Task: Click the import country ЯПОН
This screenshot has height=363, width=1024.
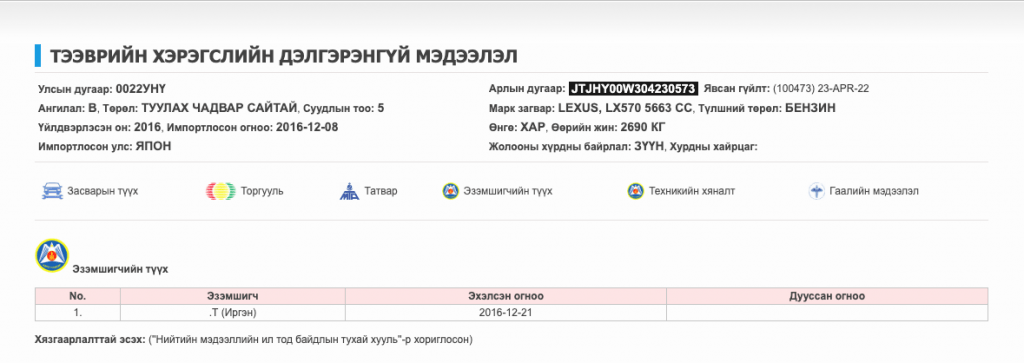Action: [x=153, y=146]
